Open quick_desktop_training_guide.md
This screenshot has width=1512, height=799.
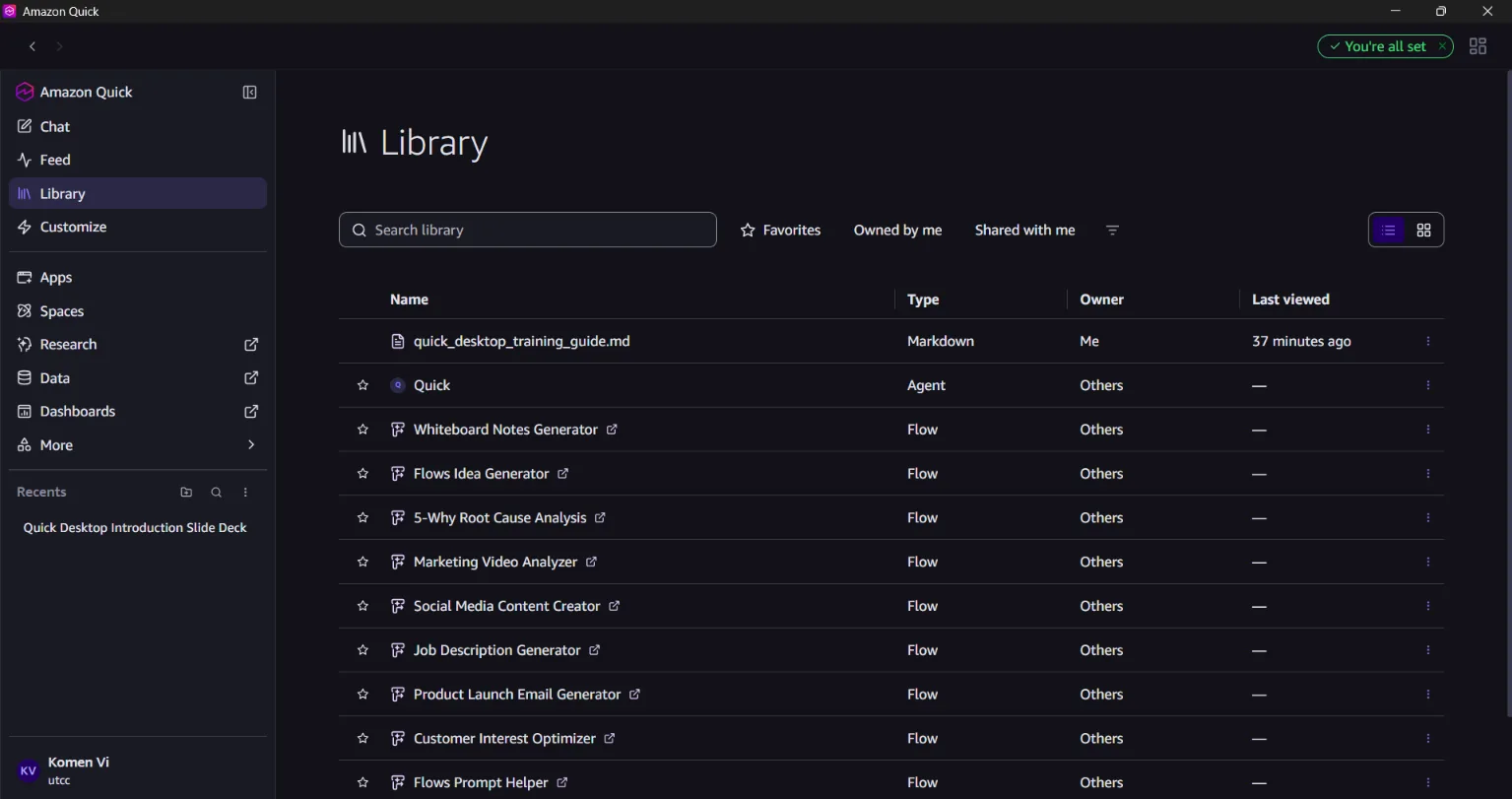coord(522,341)
